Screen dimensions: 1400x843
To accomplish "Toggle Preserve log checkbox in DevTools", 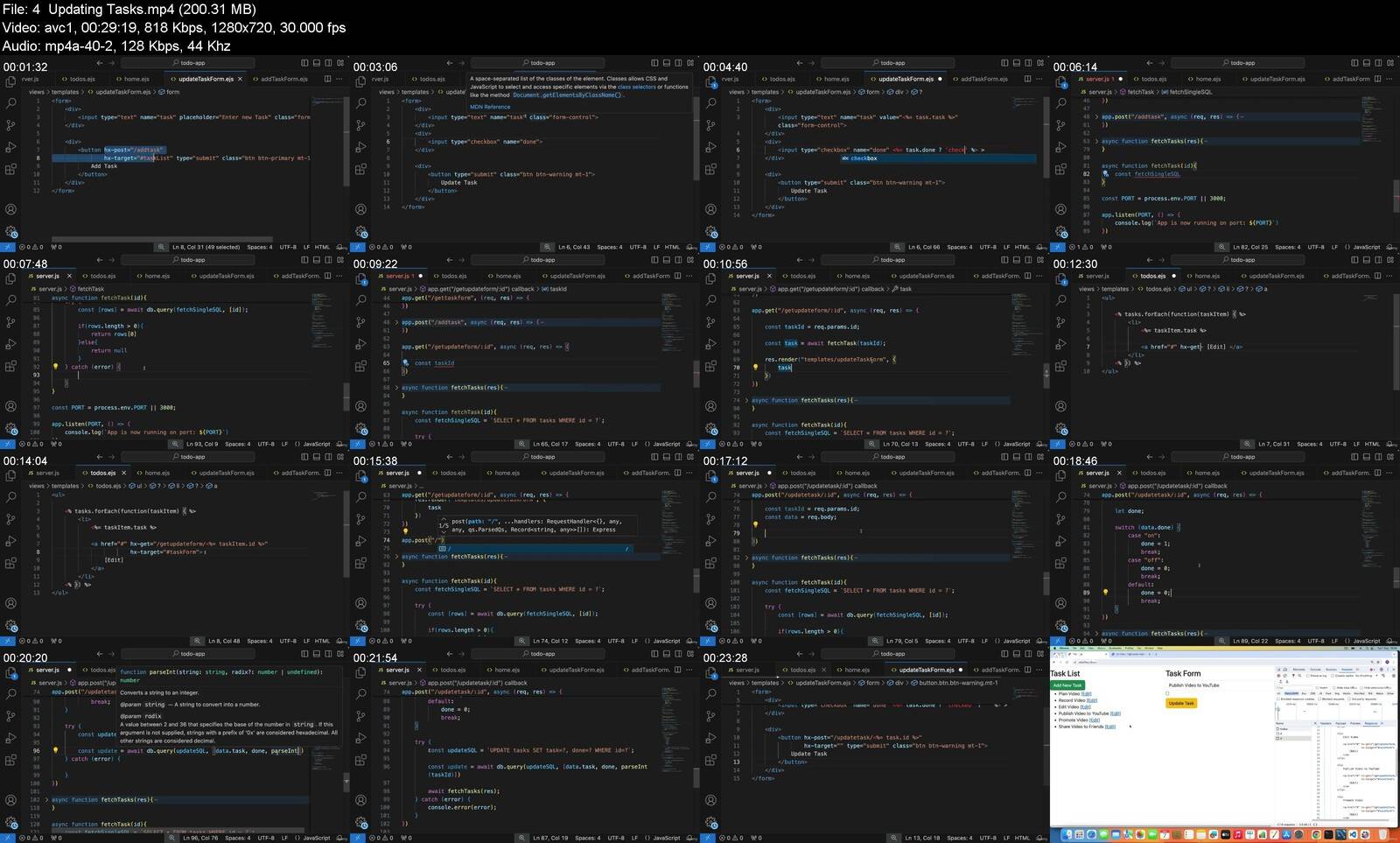I will pos(1308,676).
